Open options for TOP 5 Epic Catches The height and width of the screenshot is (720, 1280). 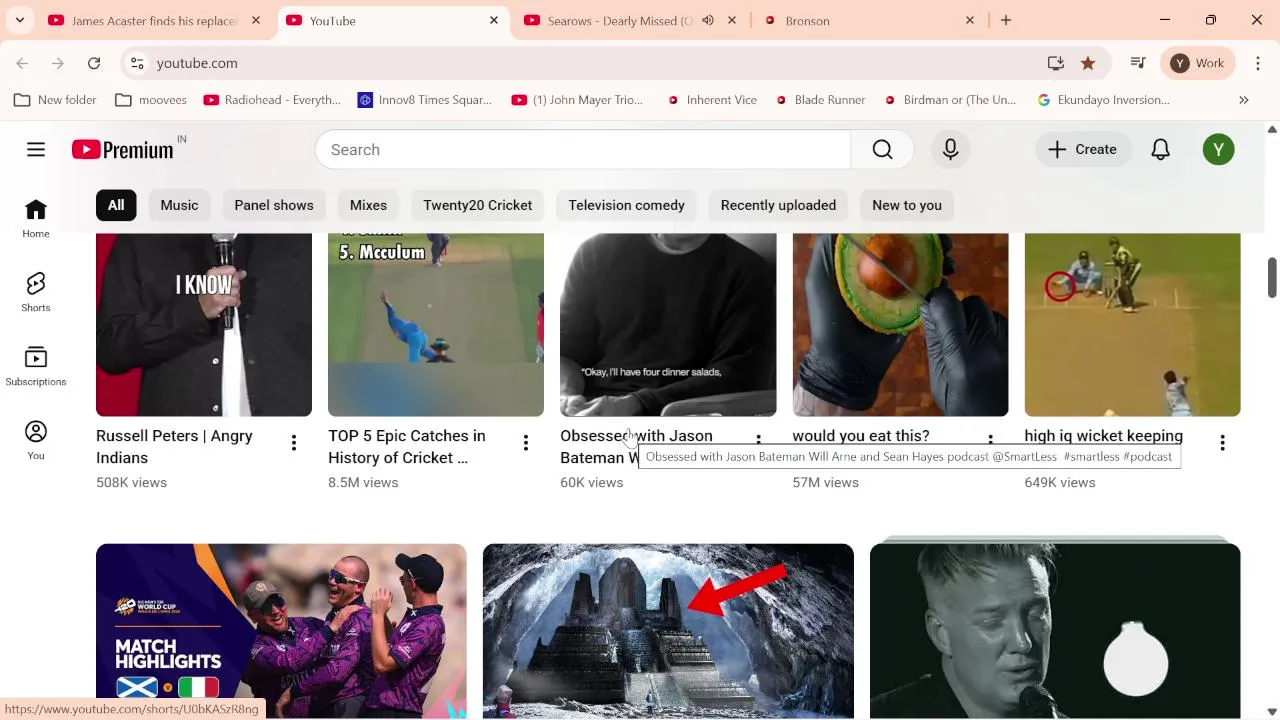point(526,443)
